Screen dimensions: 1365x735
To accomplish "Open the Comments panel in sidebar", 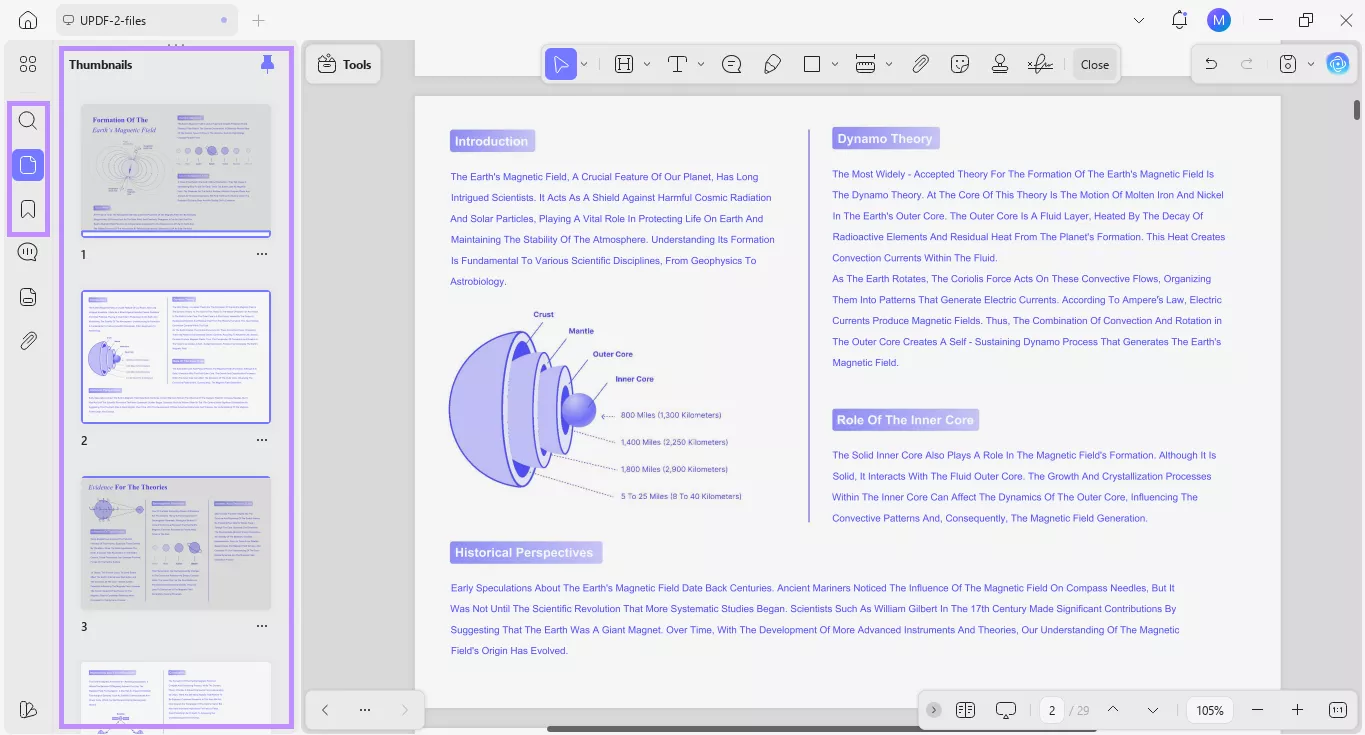I will [28, 252].
